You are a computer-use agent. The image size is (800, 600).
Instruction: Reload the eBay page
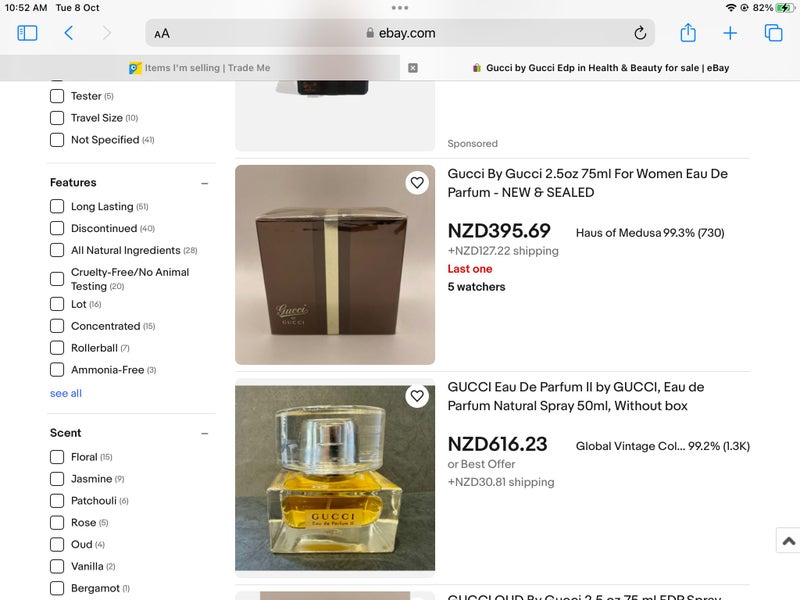pyautogui.click(x=640, y=33)
